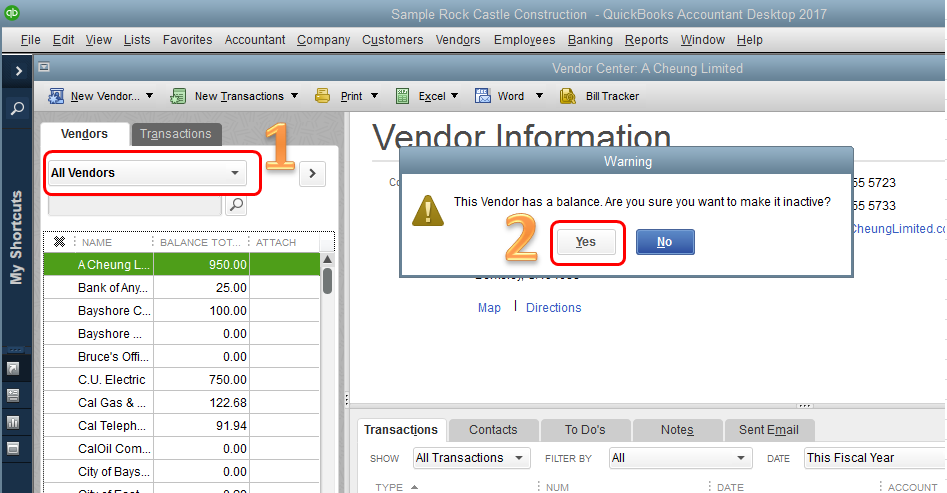Open the Date This Fiscal Year dropdown
The height and width of the screenshot is (493, 947).
point(875,458)
